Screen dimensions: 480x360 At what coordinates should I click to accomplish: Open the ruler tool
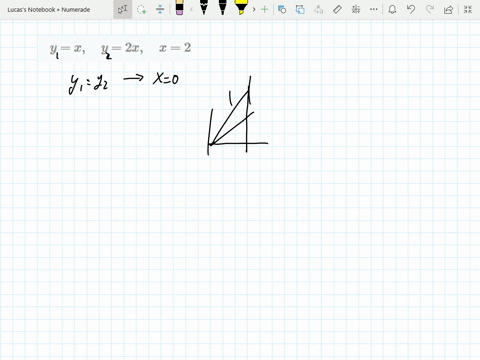[x=337, y=9]
